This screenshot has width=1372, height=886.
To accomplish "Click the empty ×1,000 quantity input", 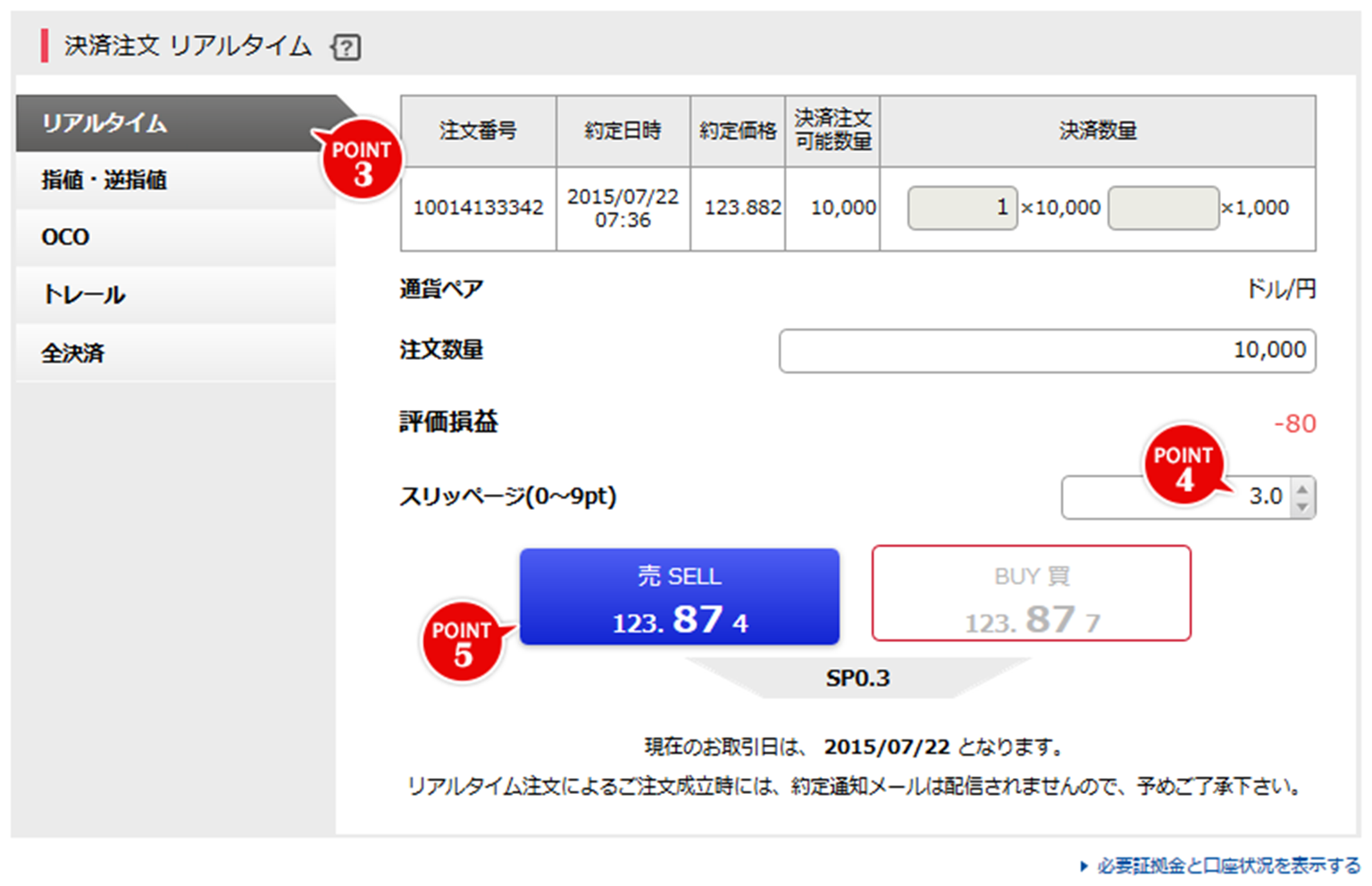I will [1163, 207].
